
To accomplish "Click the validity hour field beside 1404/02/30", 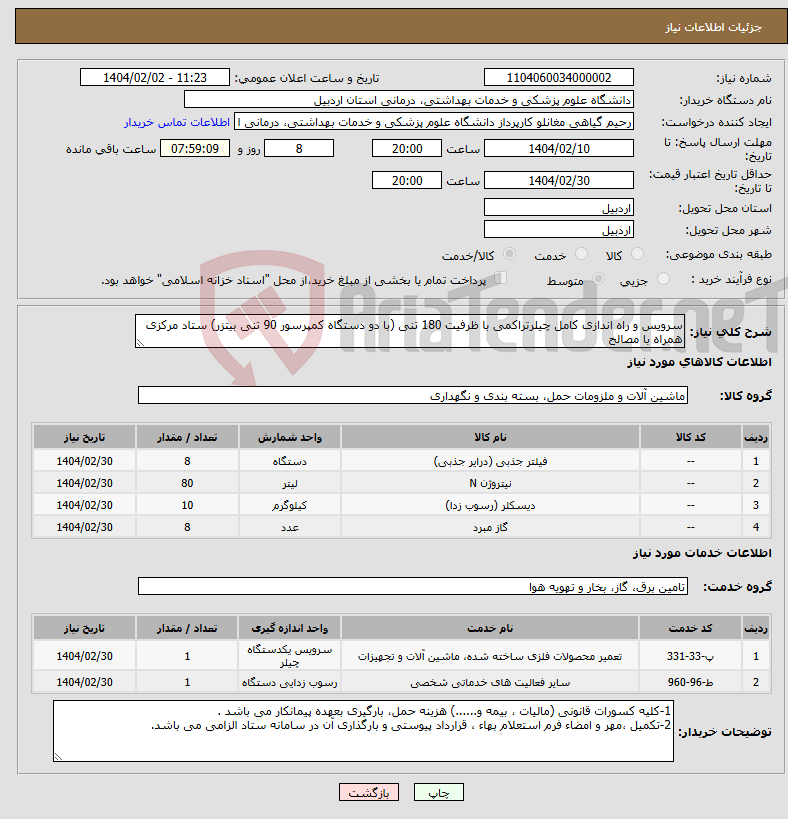I will click(407, 180).
